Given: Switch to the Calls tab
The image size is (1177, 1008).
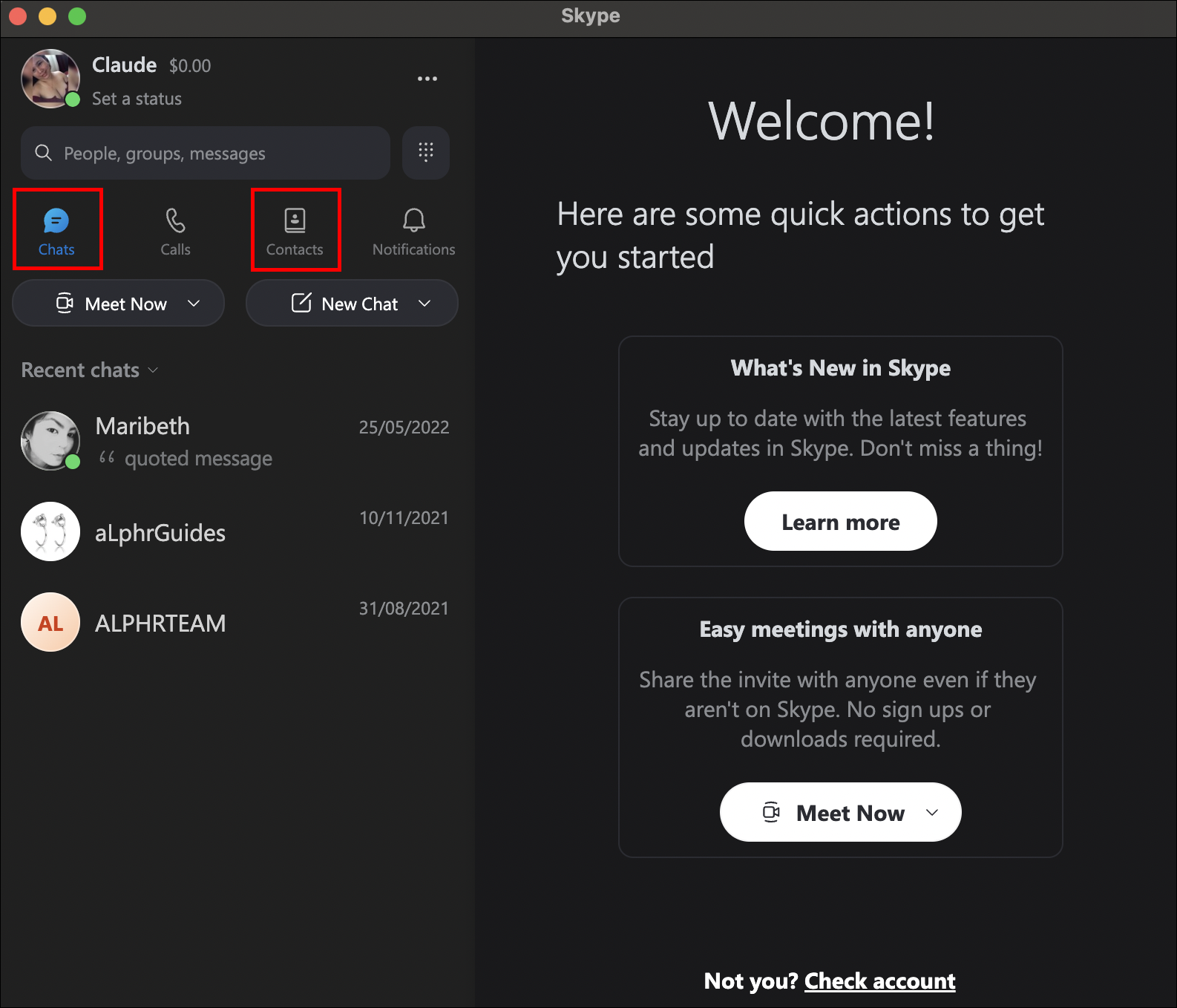Looking at the screenshot, I should point(176,232).
